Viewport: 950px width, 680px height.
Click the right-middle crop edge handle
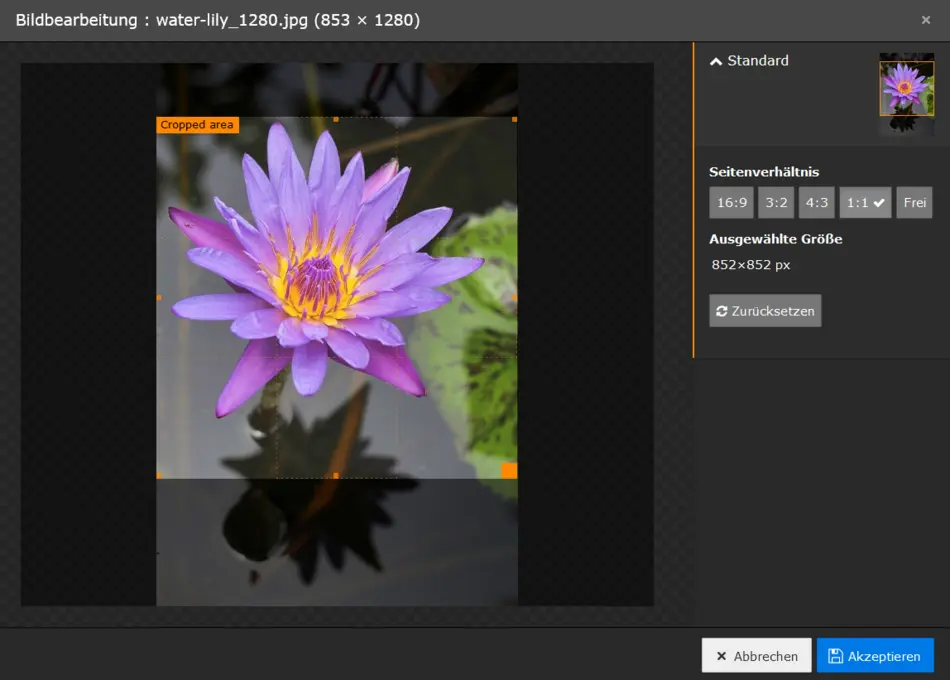[514, 297]
